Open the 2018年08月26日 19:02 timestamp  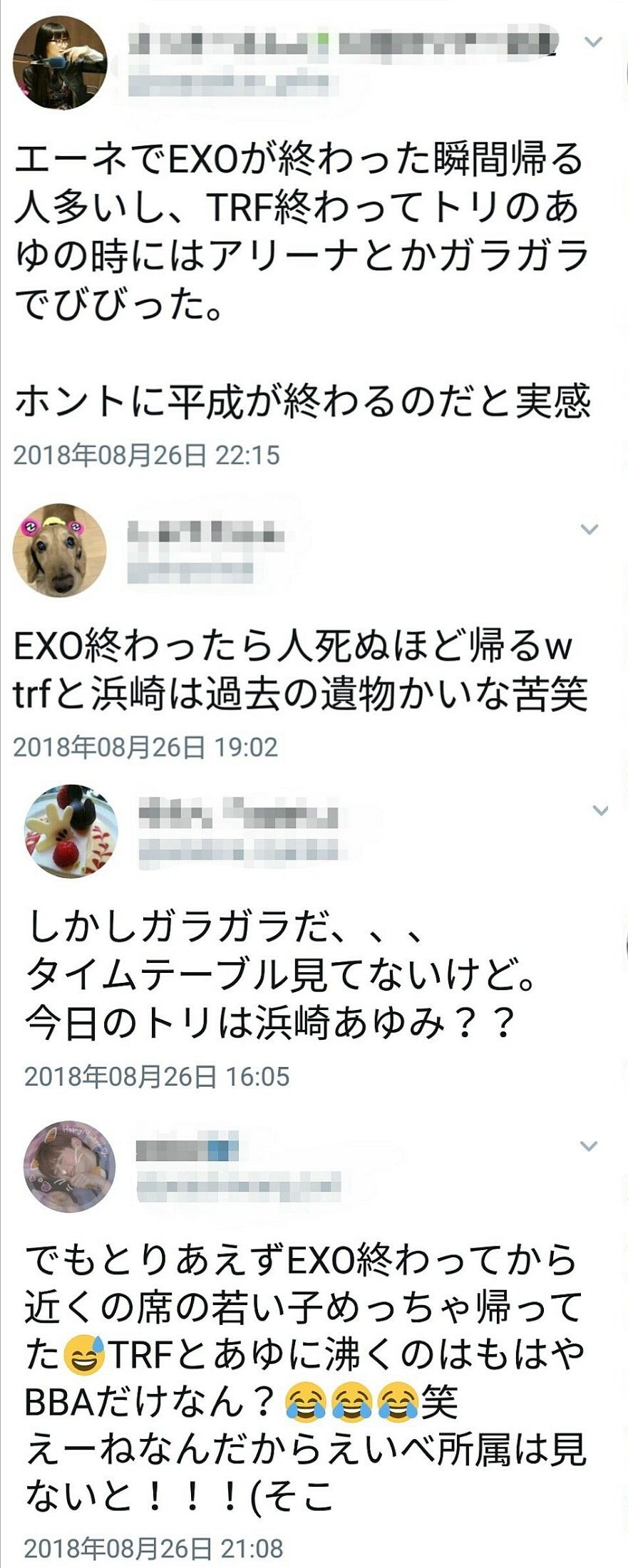tap(146, 747)
